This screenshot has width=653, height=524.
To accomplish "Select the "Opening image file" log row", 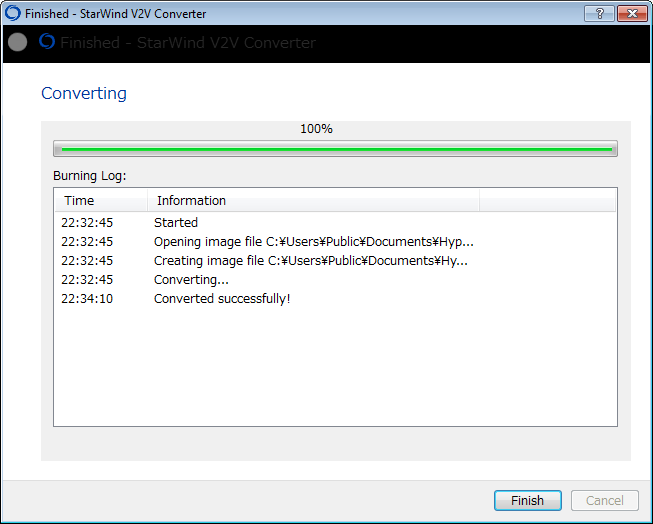I will tap(313, 242).
